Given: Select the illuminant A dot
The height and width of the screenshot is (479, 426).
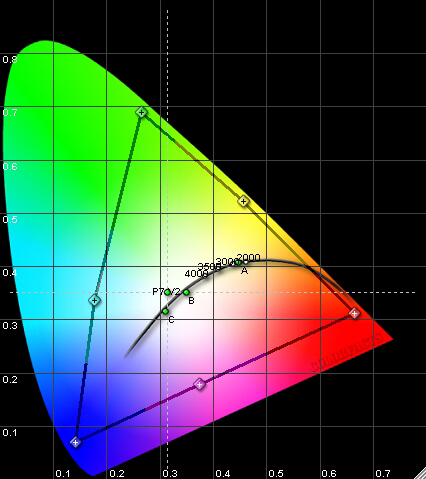Looking at the screenshot, I should pos(238,262).
